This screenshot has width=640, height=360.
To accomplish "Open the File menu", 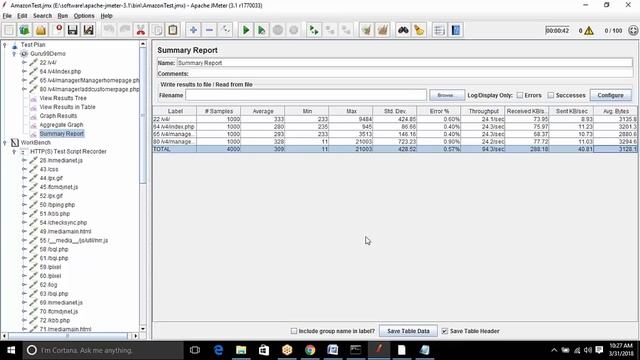I will (7, 16).
